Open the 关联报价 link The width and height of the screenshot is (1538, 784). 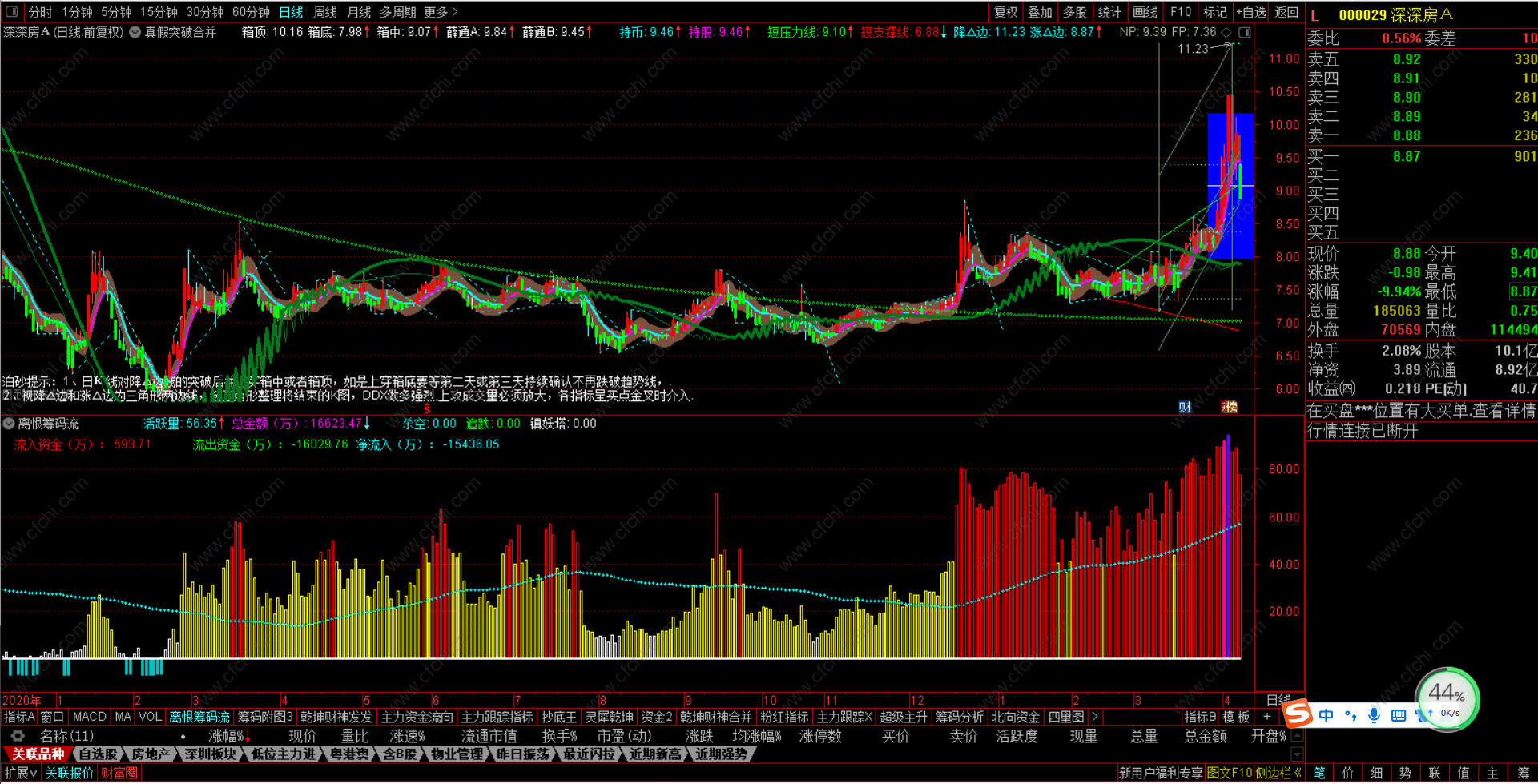point(69,773)
